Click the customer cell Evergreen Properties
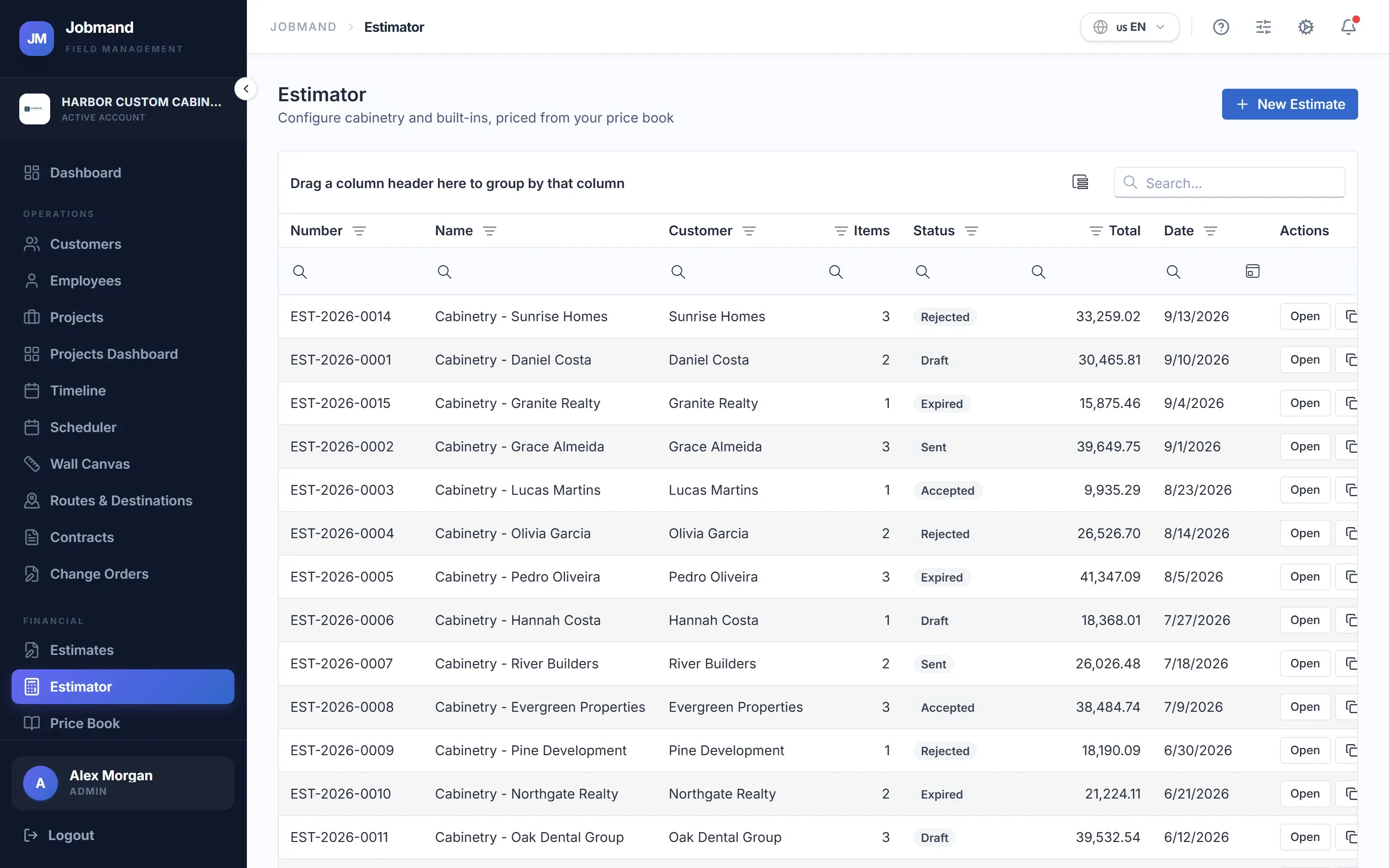This screenshot has height=868, width=1389. pyautogui.click(x=735, y=707)
